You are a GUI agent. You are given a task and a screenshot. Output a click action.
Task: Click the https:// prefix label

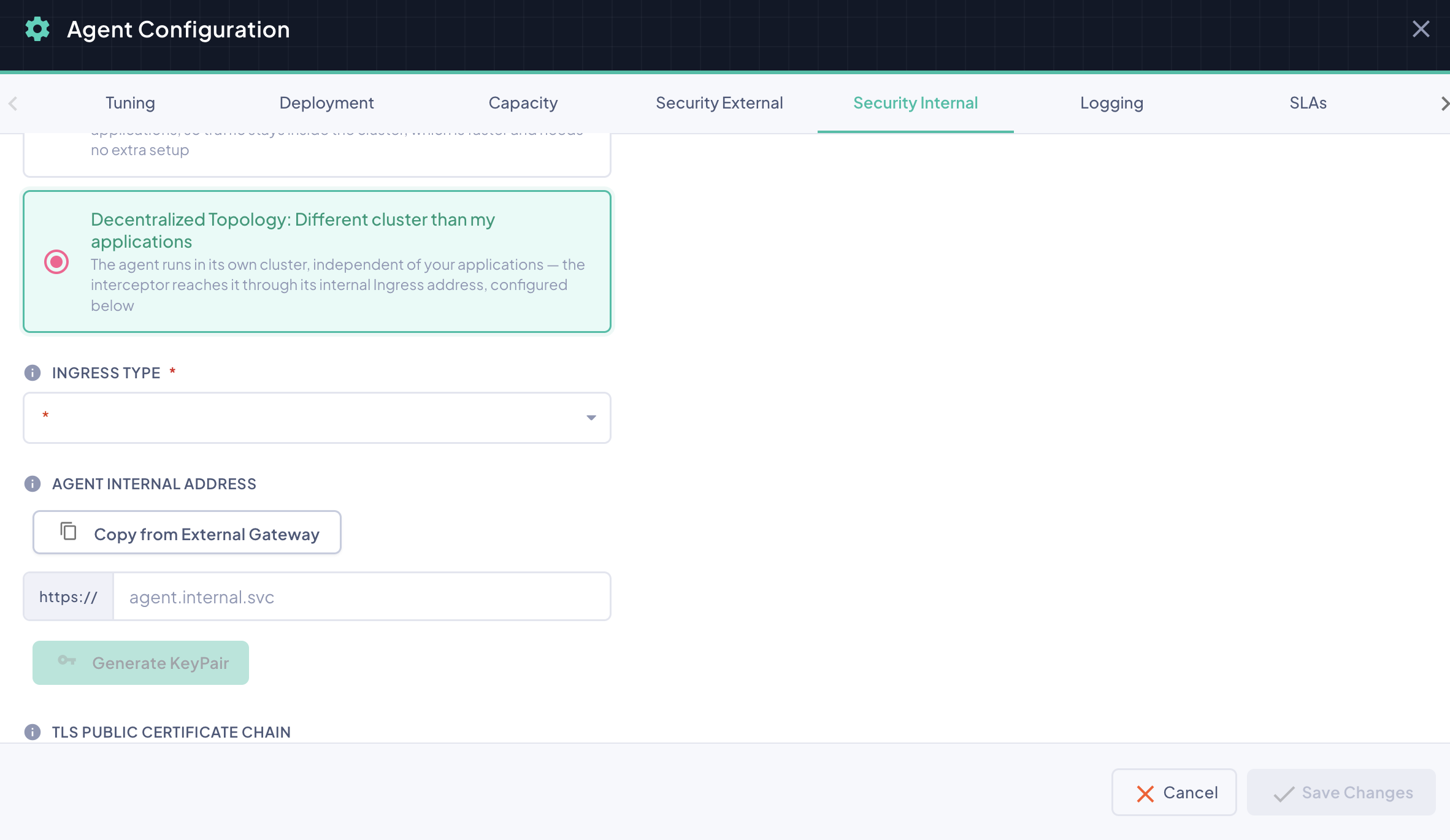click(68, 597)
